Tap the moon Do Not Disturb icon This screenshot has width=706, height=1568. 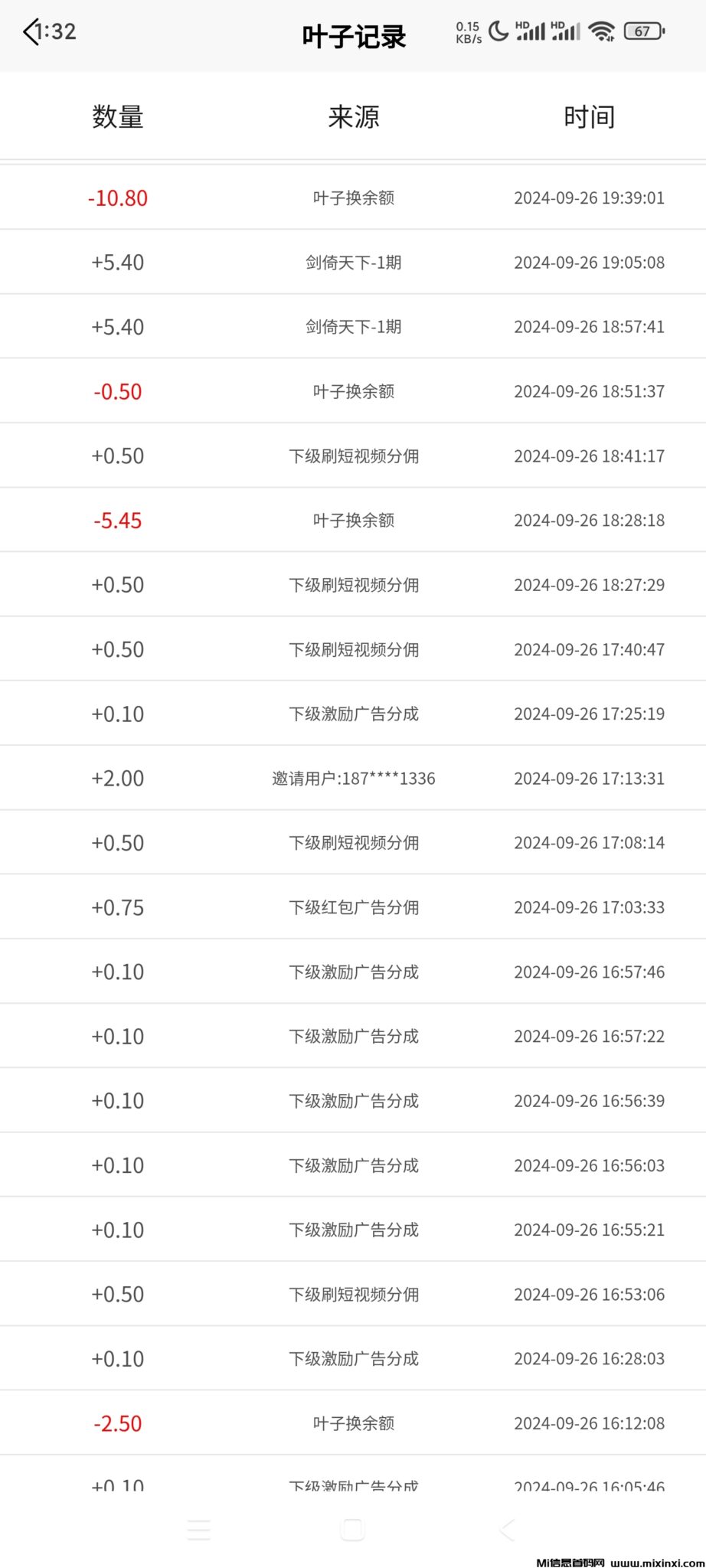(x=498, y=31)
